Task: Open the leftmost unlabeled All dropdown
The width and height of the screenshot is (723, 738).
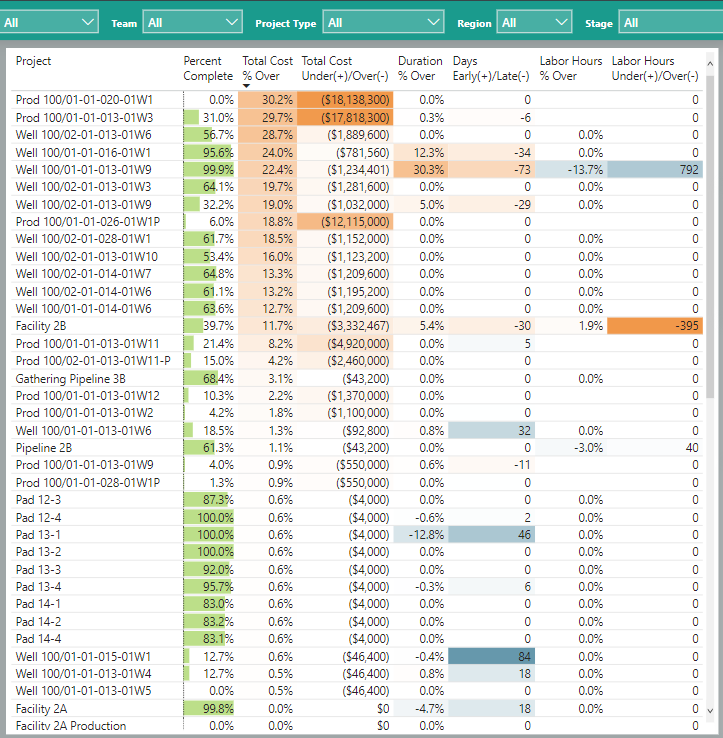Action: 50,21
